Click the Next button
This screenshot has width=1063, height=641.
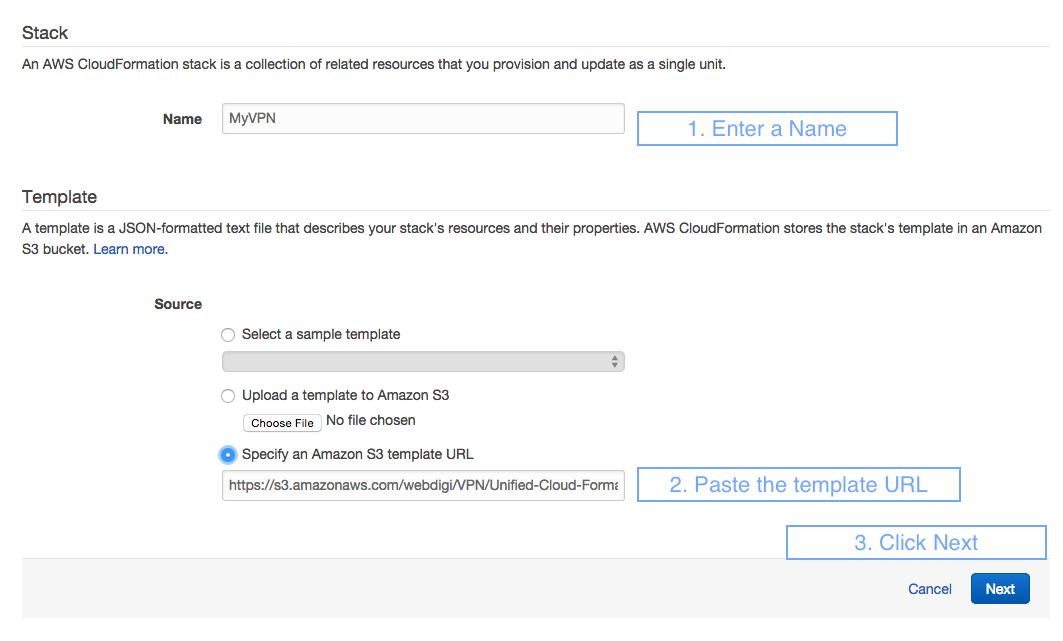click(1000, 588)
